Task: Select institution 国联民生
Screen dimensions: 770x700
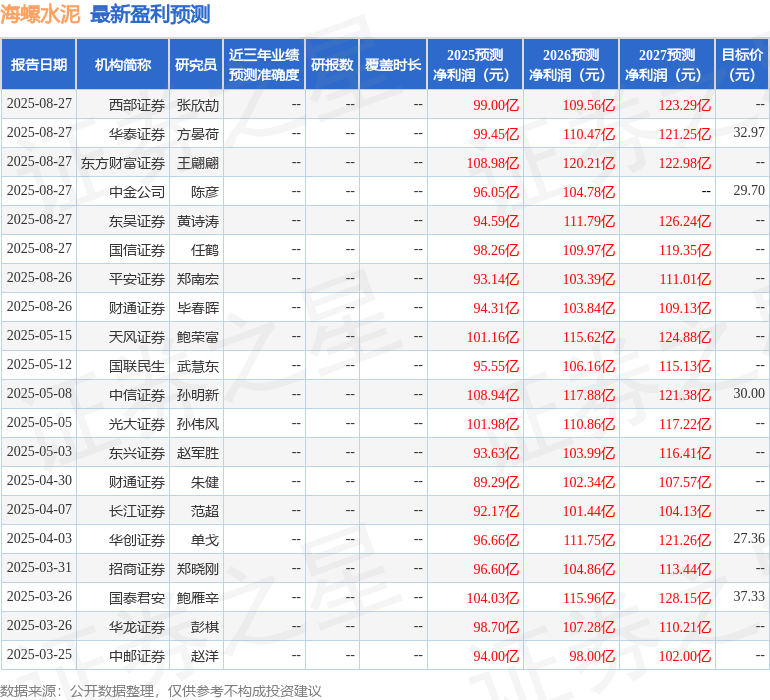Action: [x=137, y=366]
